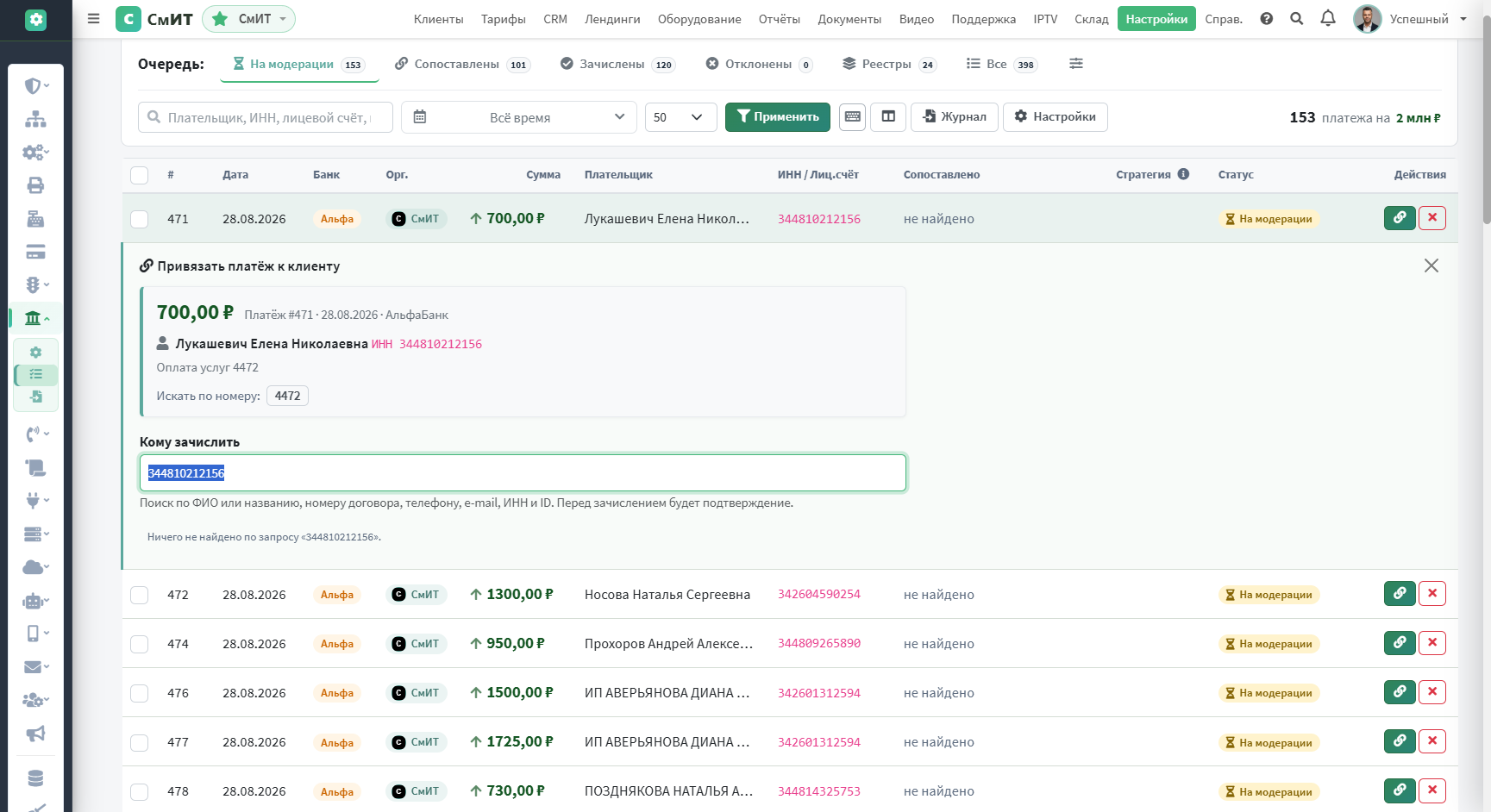Open the robot icon in sidebar
Screen dimensions: 1491x812
tap(35, 601)
